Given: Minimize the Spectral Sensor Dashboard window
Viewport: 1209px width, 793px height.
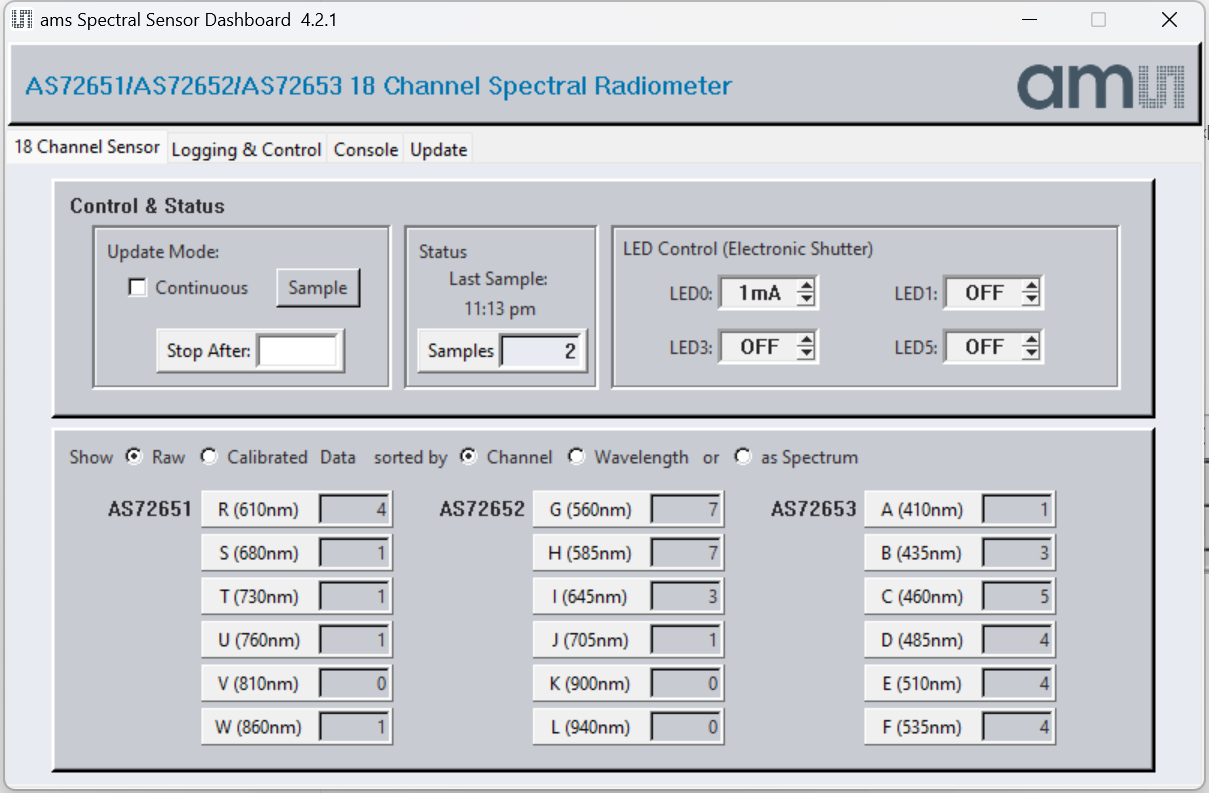Looking at the screenshot, I should [1029, 19].
